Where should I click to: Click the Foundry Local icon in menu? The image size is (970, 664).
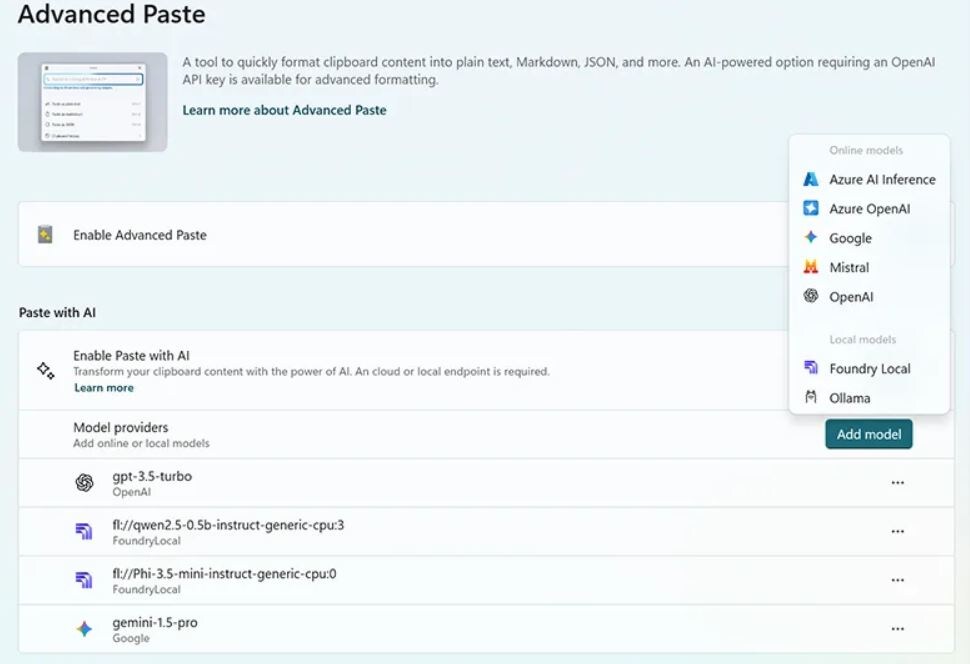click(810, 368)
